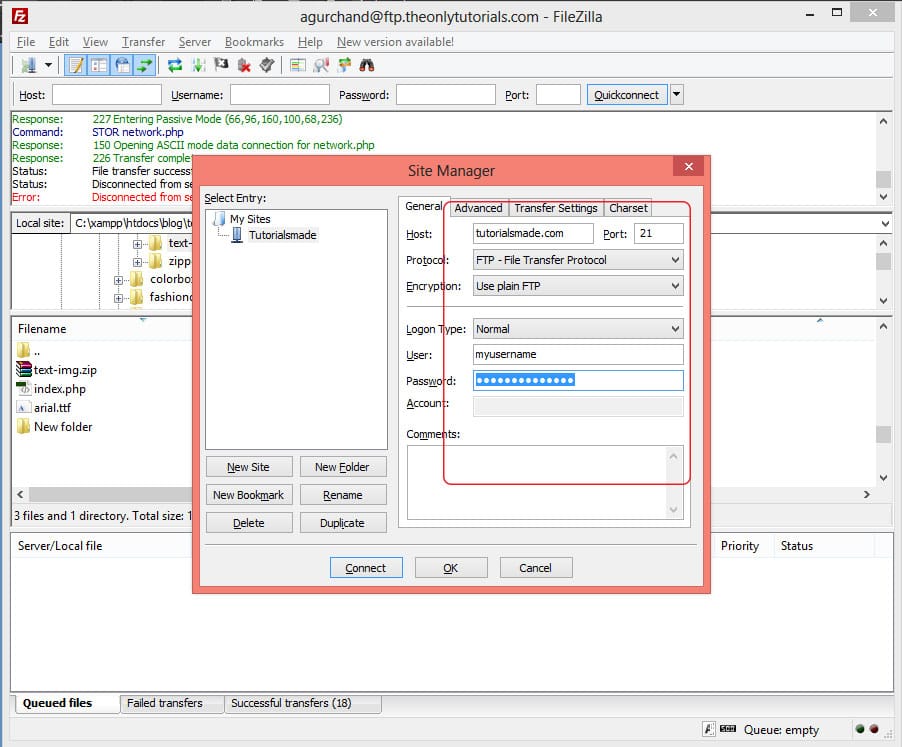This screenshot has height=747, width=902.
Task: Click the quickconnect Host input field
Action: coord(107,95)
